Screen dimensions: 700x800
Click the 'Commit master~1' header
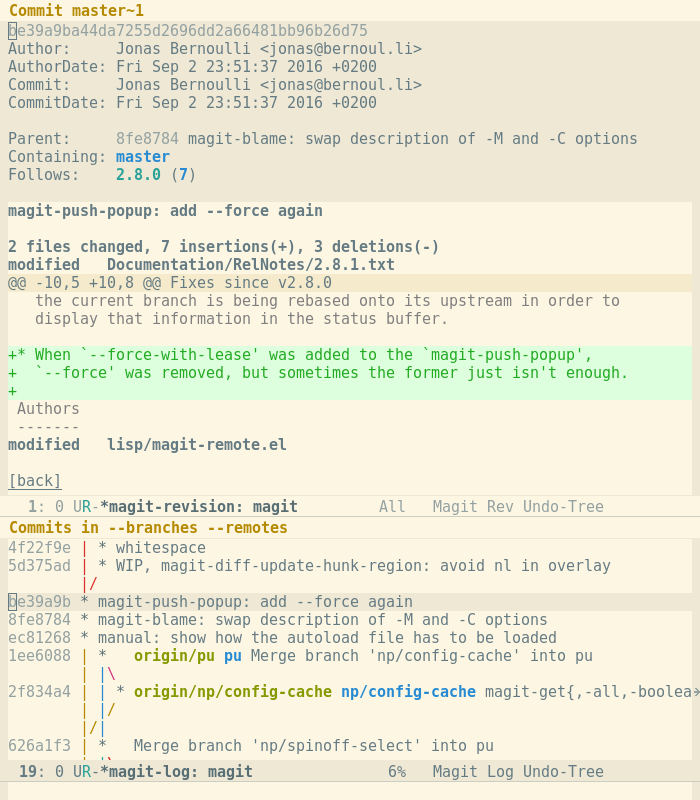(x=77, y=10)
